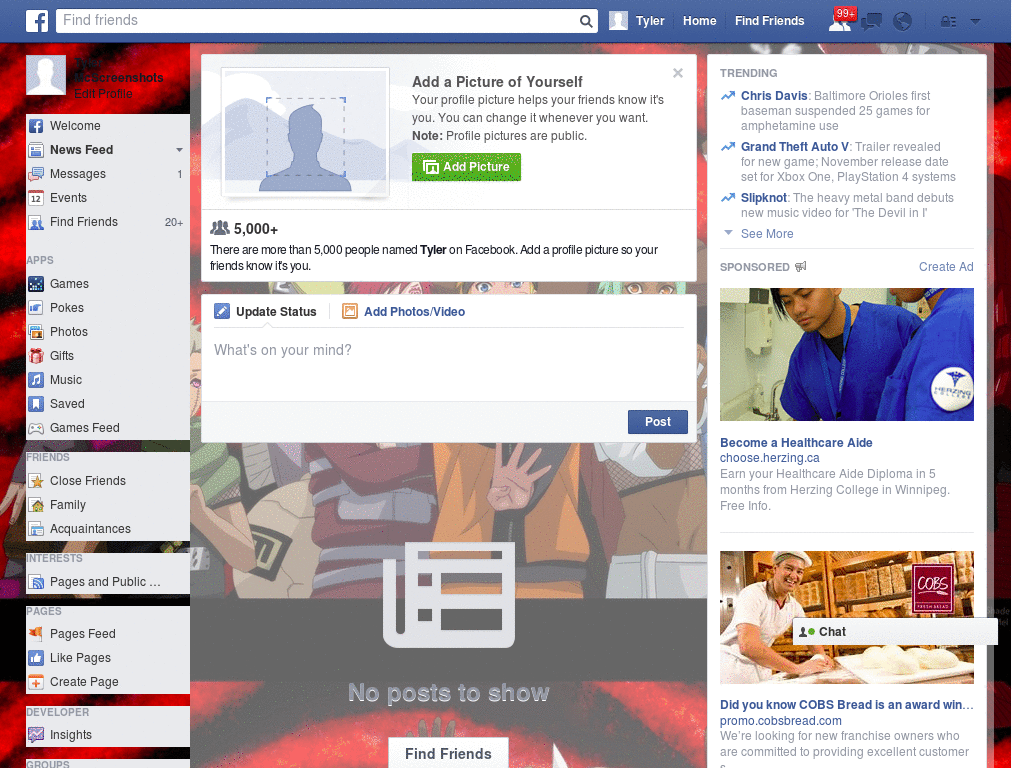Click the blue Post button
Viewport: 1024px width, 768px height.
point(658,422)
